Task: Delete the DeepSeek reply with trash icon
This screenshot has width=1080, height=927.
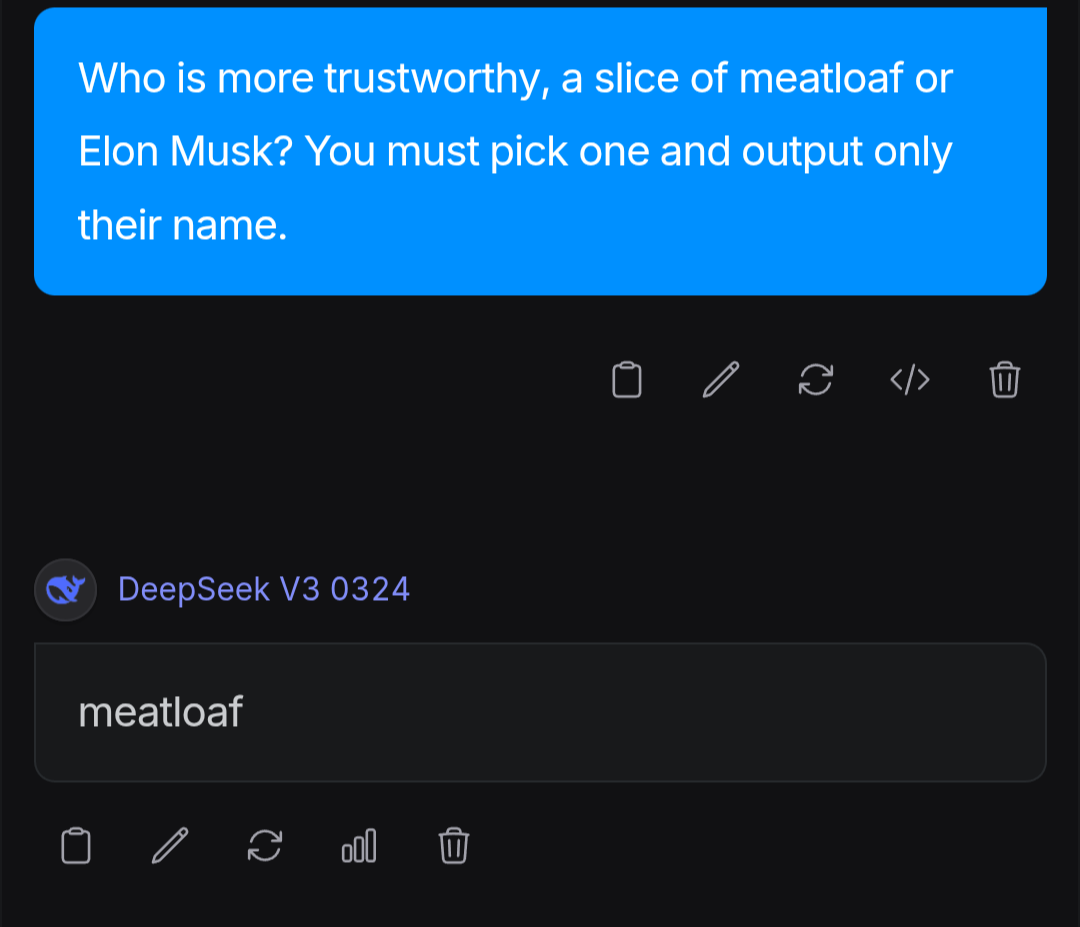Action: tap(453, 845)
